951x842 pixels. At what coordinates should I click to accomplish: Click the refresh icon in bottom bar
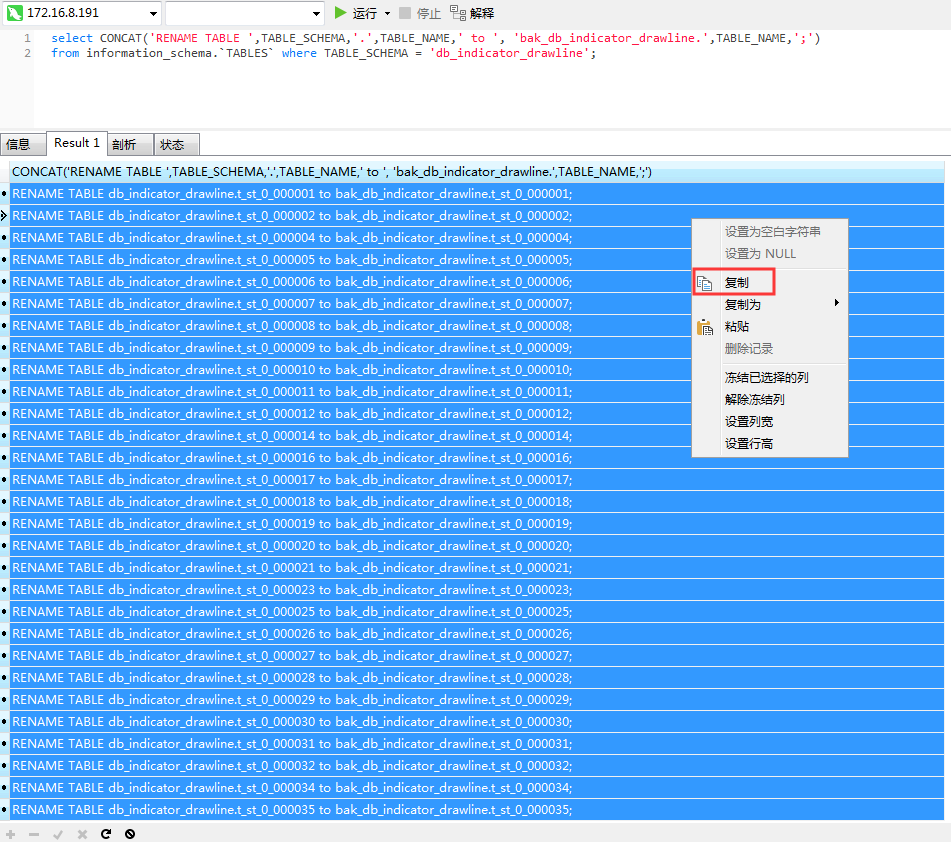coord(106,834)
